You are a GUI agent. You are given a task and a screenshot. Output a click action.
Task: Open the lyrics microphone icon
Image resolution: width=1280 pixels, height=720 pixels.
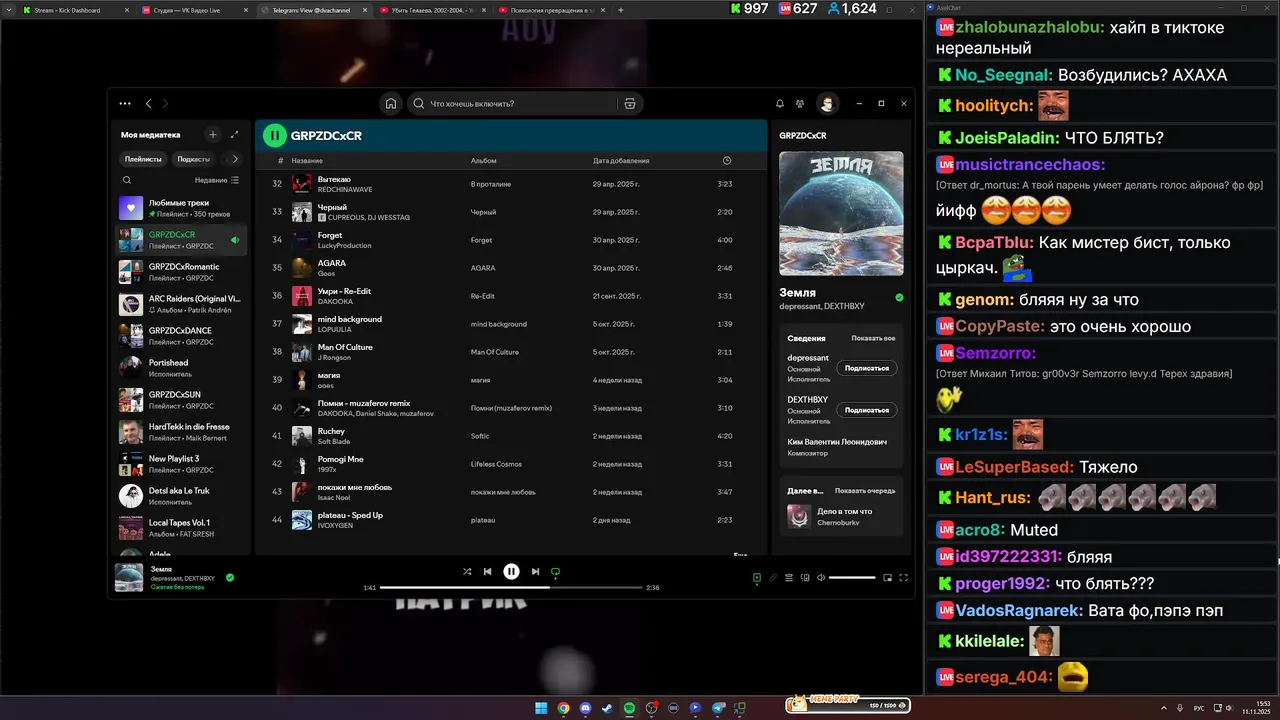click(773, 577)
